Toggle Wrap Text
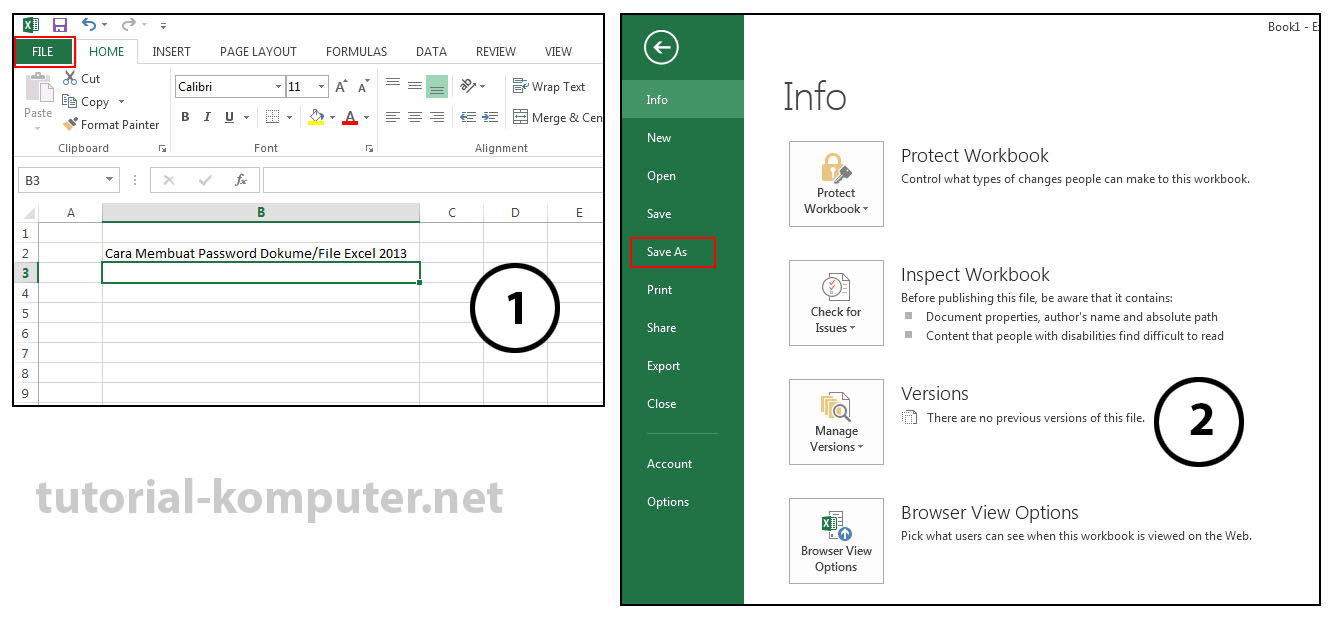 [549, 87]
